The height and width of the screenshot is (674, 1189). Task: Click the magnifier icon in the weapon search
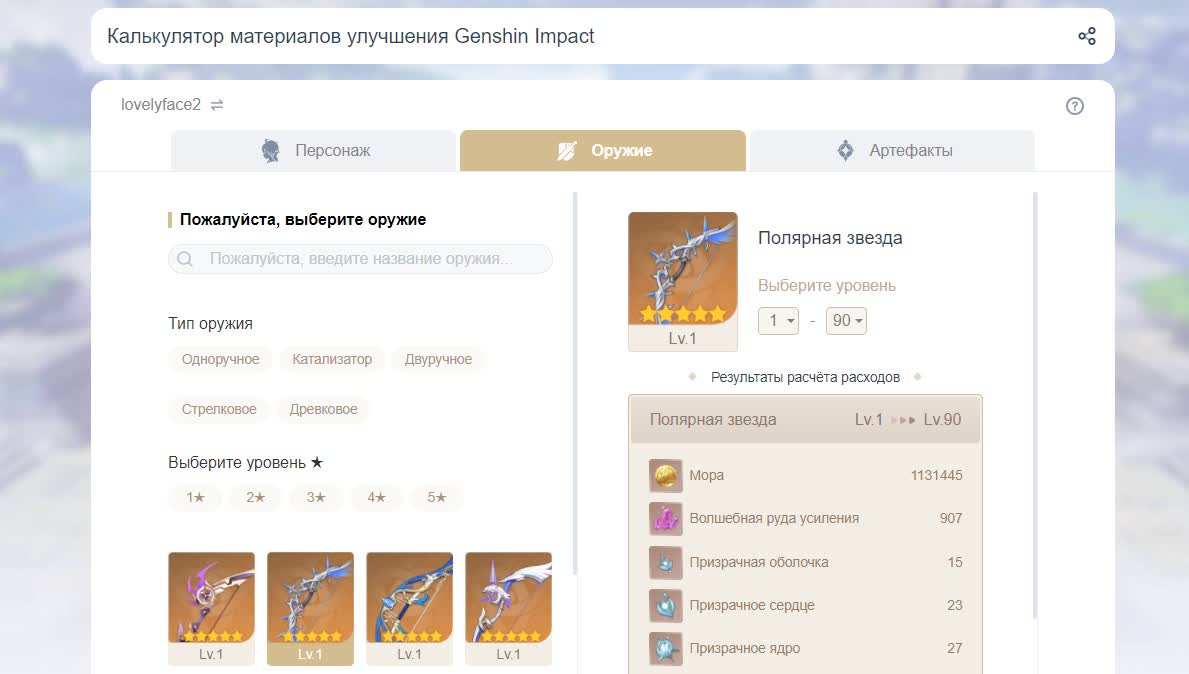point(185,259)
